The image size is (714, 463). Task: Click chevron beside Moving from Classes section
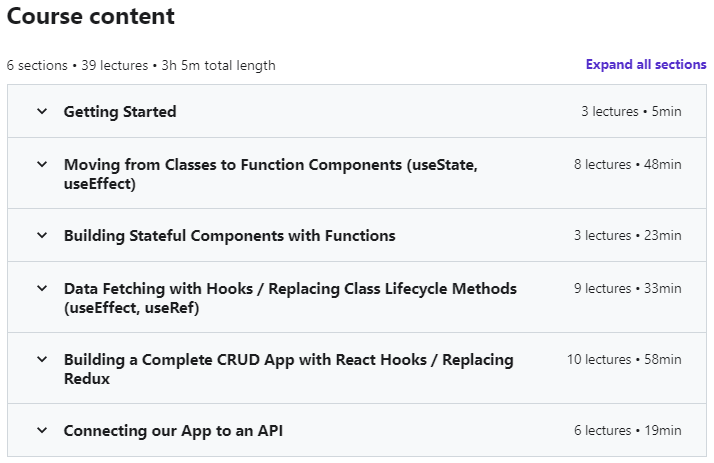pos(42,164)
